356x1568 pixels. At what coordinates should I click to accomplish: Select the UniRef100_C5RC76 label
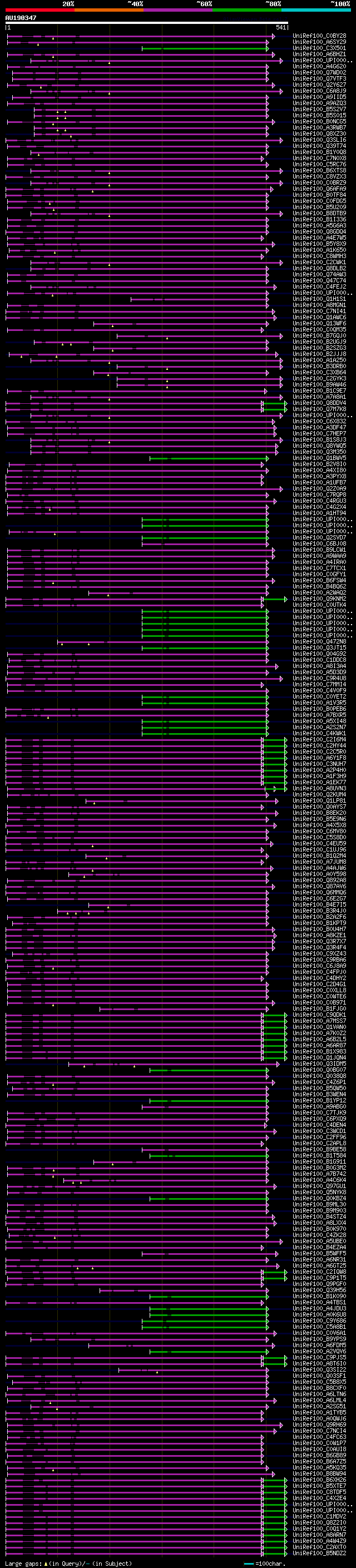coord(319,164)
